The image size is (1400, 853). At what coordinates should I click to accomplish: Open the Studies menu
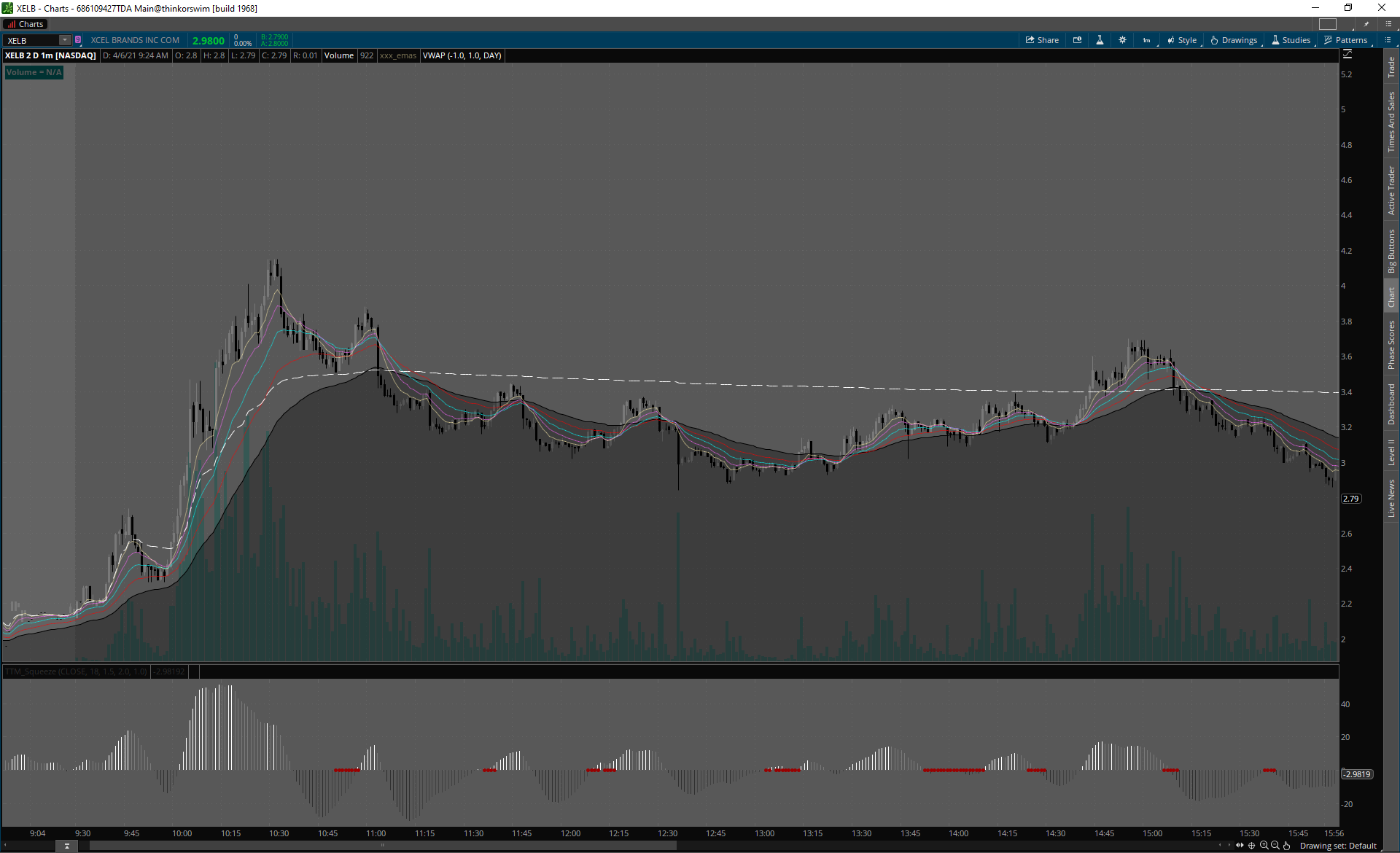coord(1291,40)
